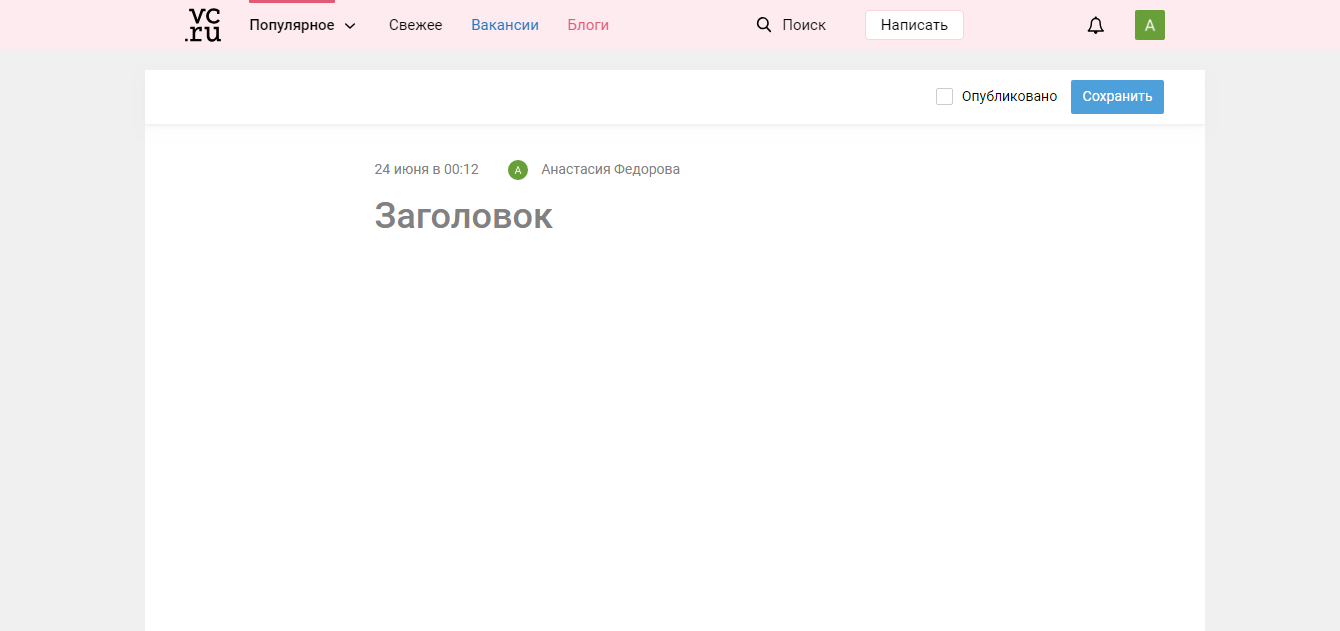Viewport: 1340px width, 631px height.
Task: Click Анастасия Федорова's author avatar
Action: point(517,169)
